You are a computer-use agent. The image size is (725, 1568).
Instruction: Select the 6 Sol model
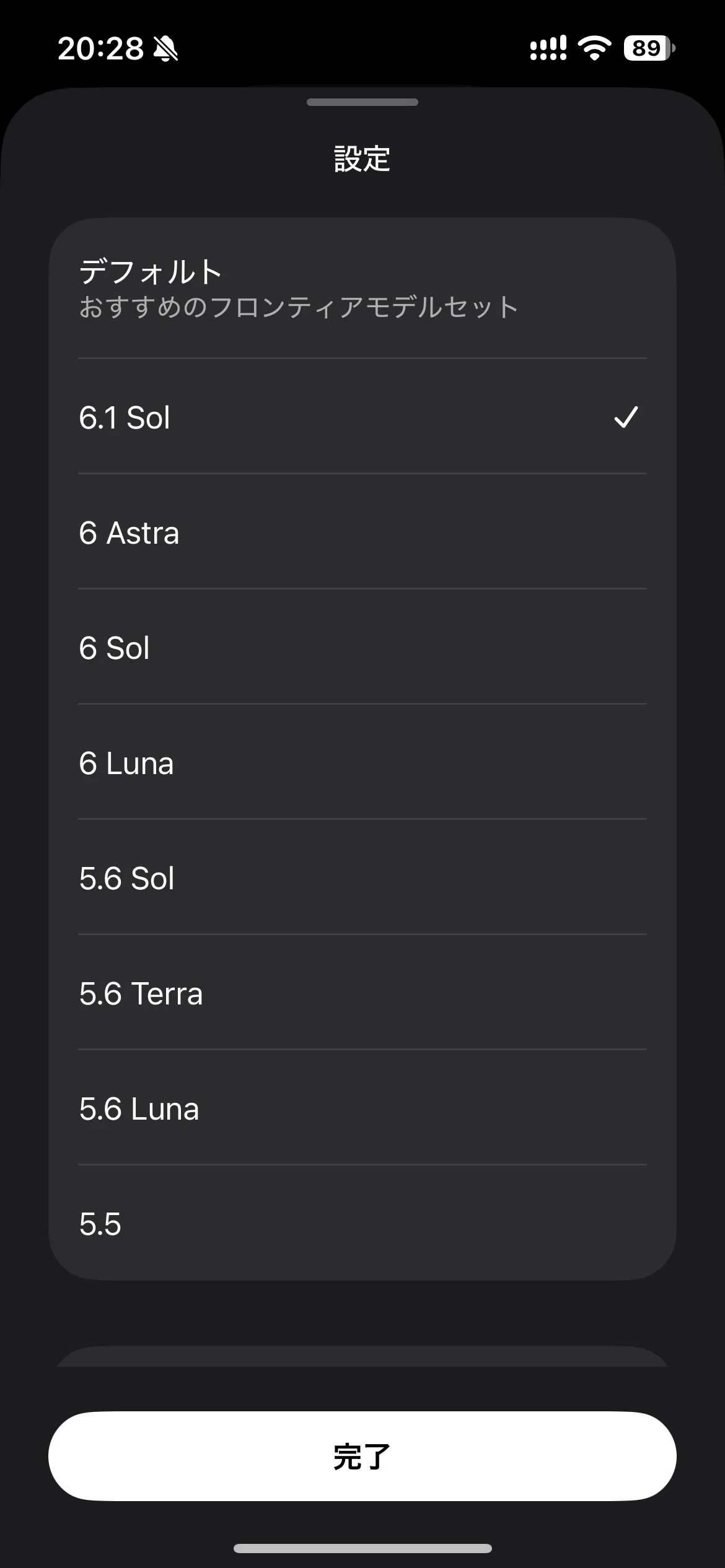362,647
